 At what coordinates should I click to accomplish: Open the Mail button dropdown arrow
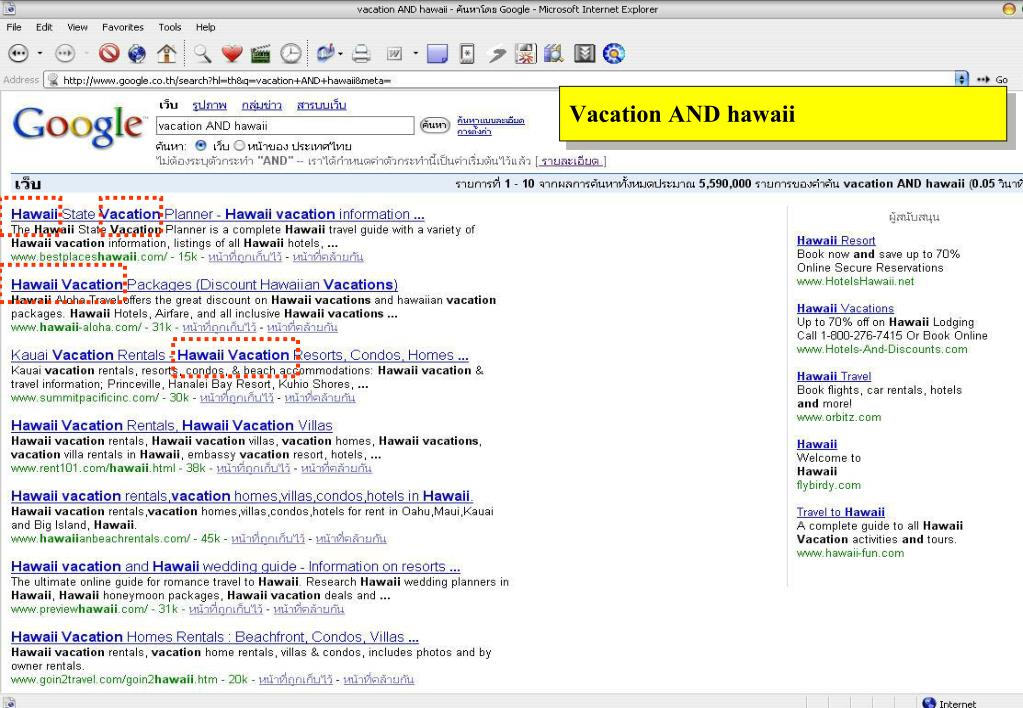(340, 53)
